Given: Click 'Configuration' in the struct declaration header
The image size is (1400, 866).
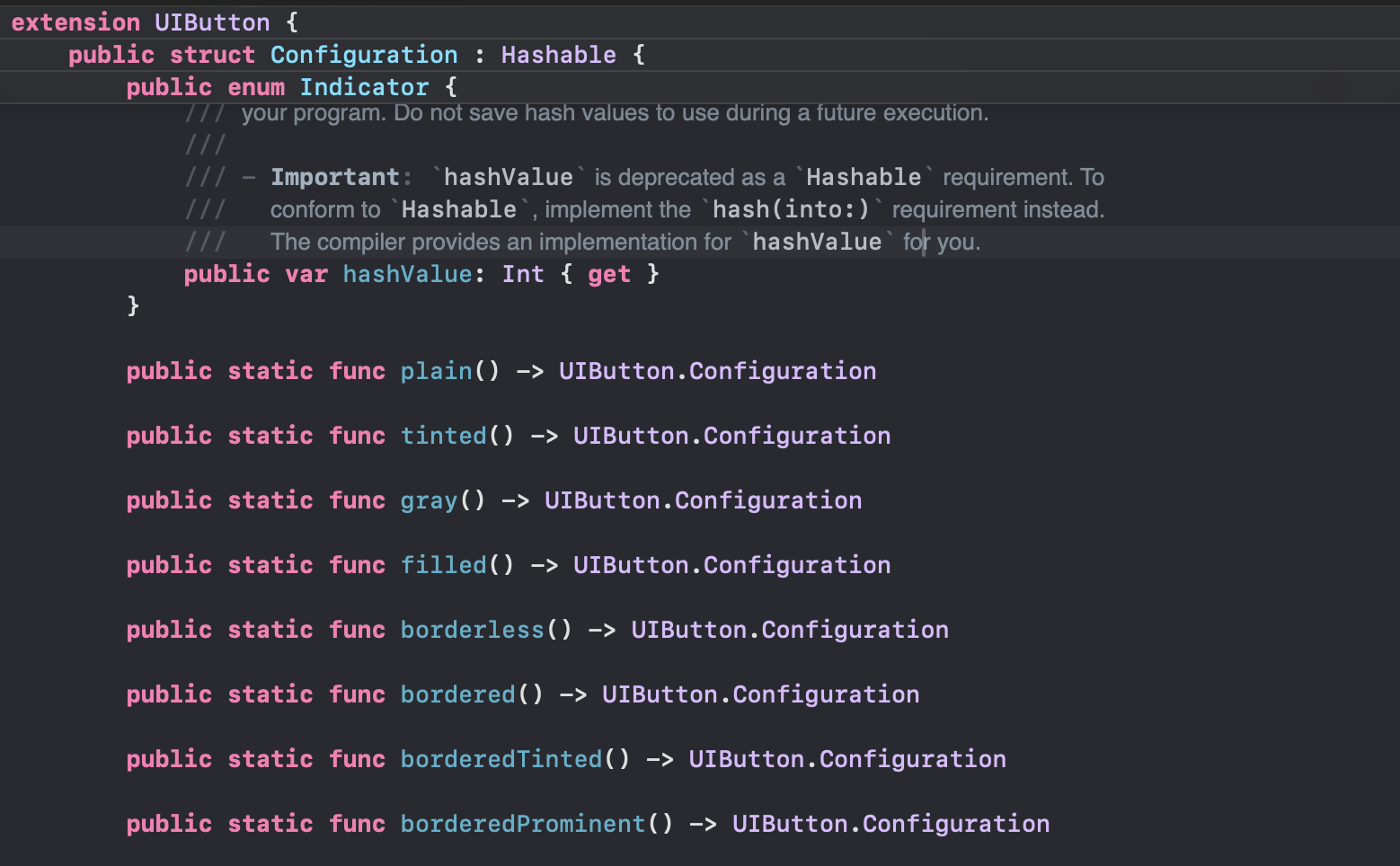Looking at the screenshot, I should (x=364, y=55).
